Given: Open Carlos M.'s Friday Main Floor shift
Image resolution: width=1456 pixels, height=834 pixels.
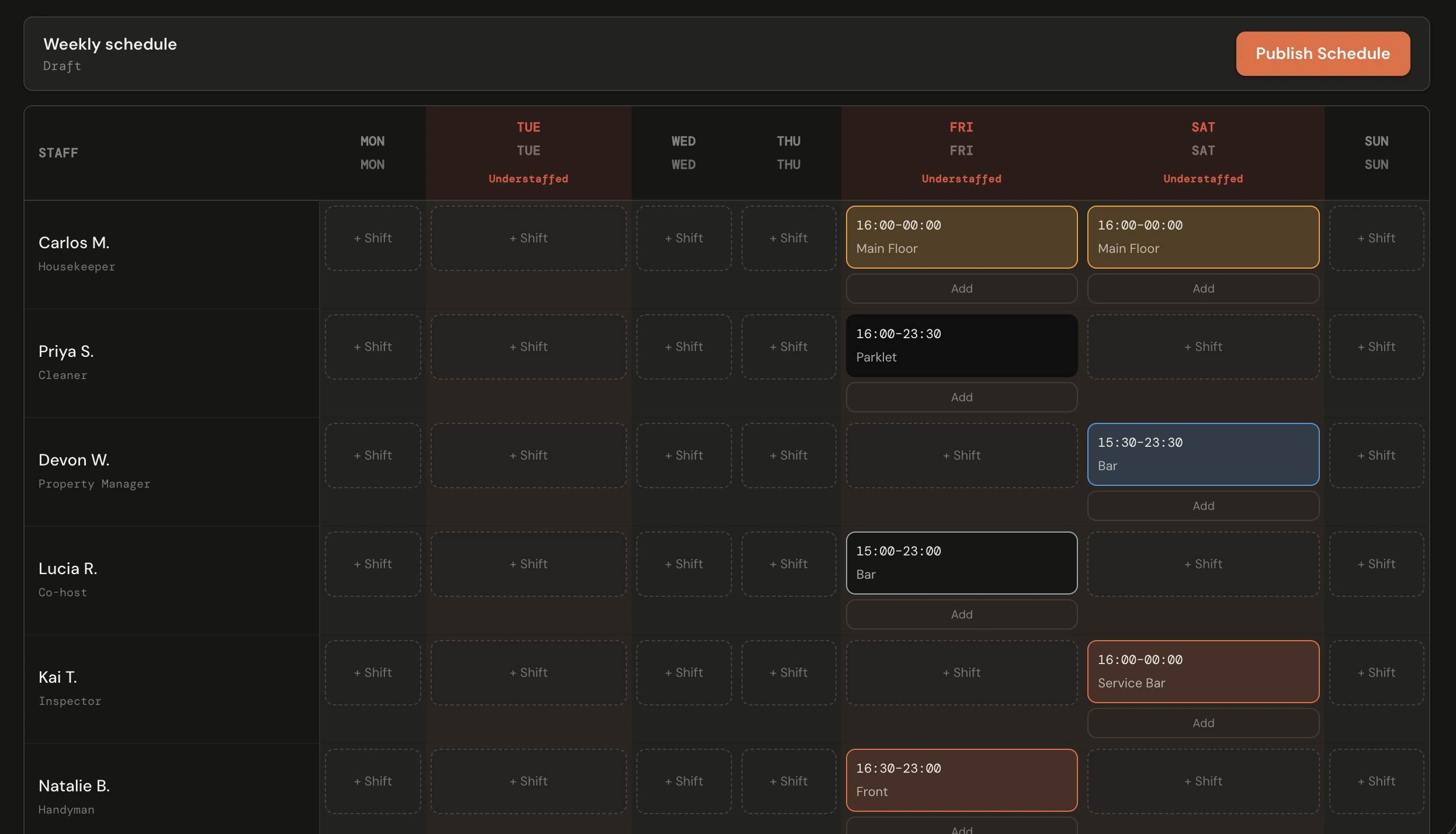Looking at the screenshot, I should [x=961, y=237].
